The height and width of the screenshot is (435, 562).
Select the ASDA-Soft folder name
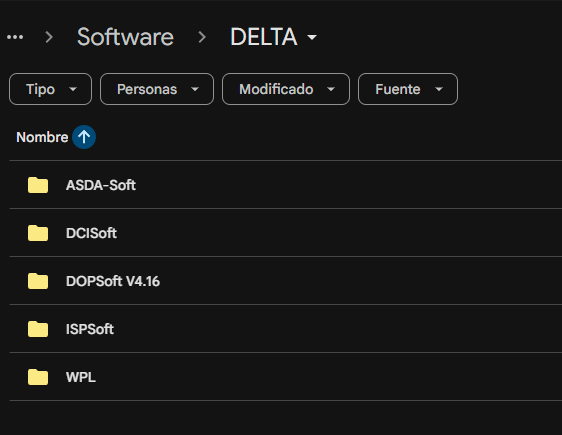[101, 185]
